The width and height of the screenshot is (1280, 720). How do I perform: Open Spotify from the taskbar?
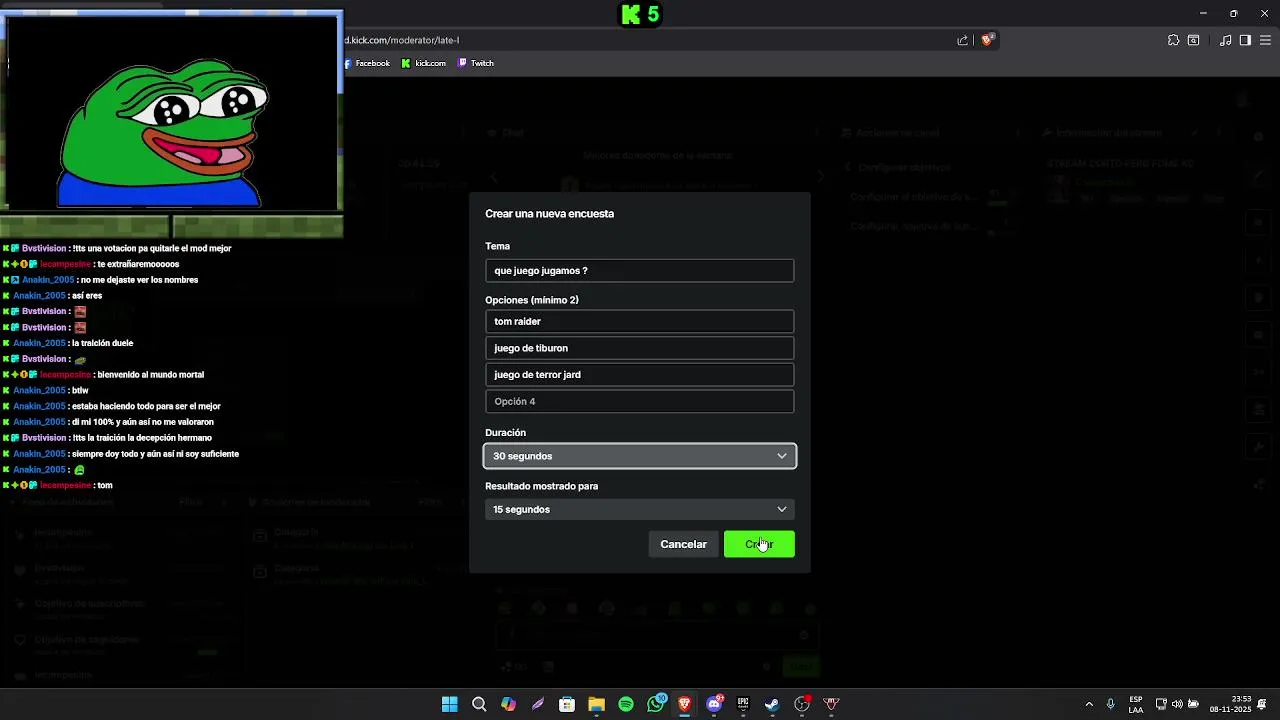[x=626, y=704]
